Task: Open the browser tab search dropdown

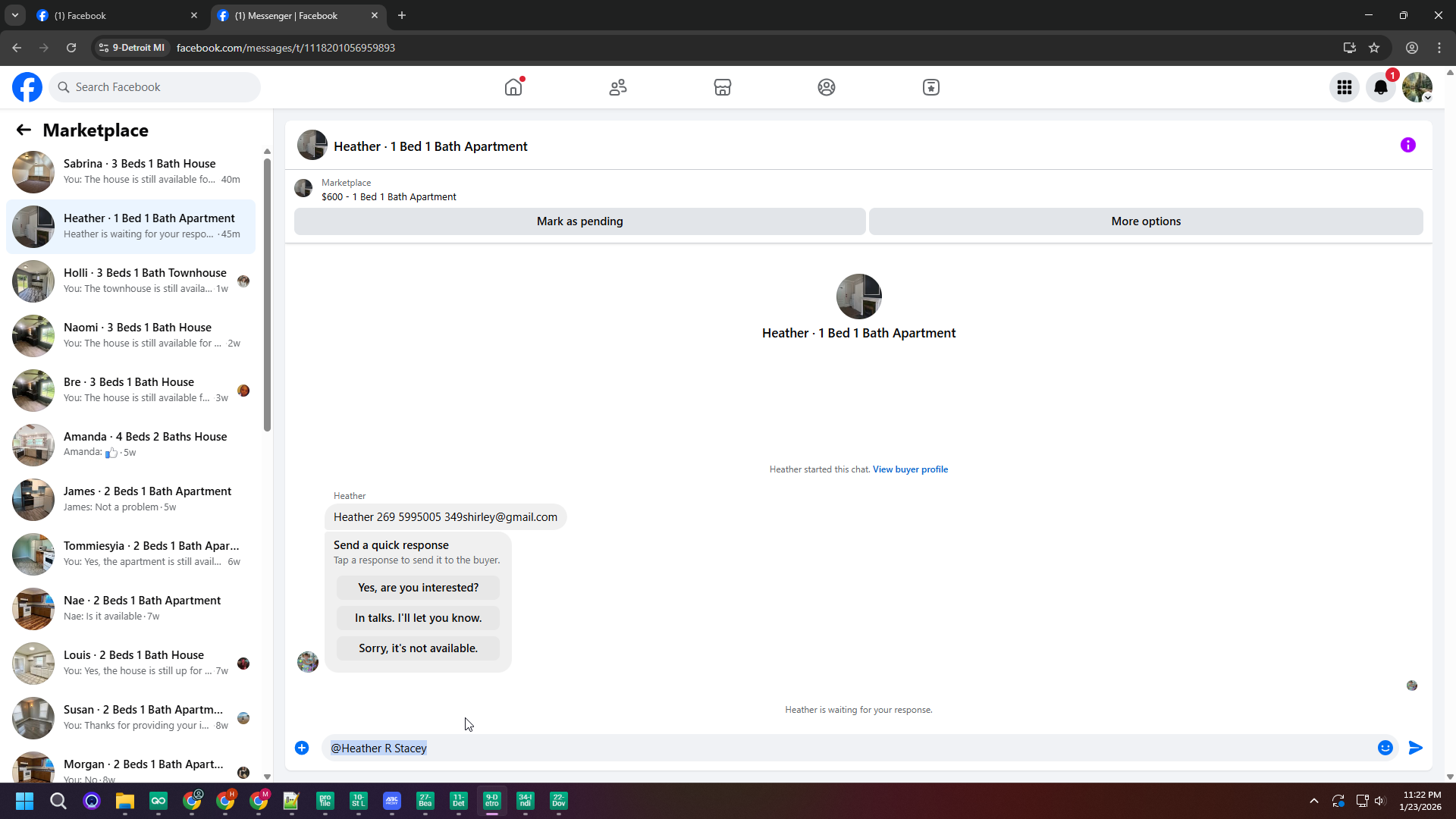Action: pyautogui.click(x=14, y=15)
